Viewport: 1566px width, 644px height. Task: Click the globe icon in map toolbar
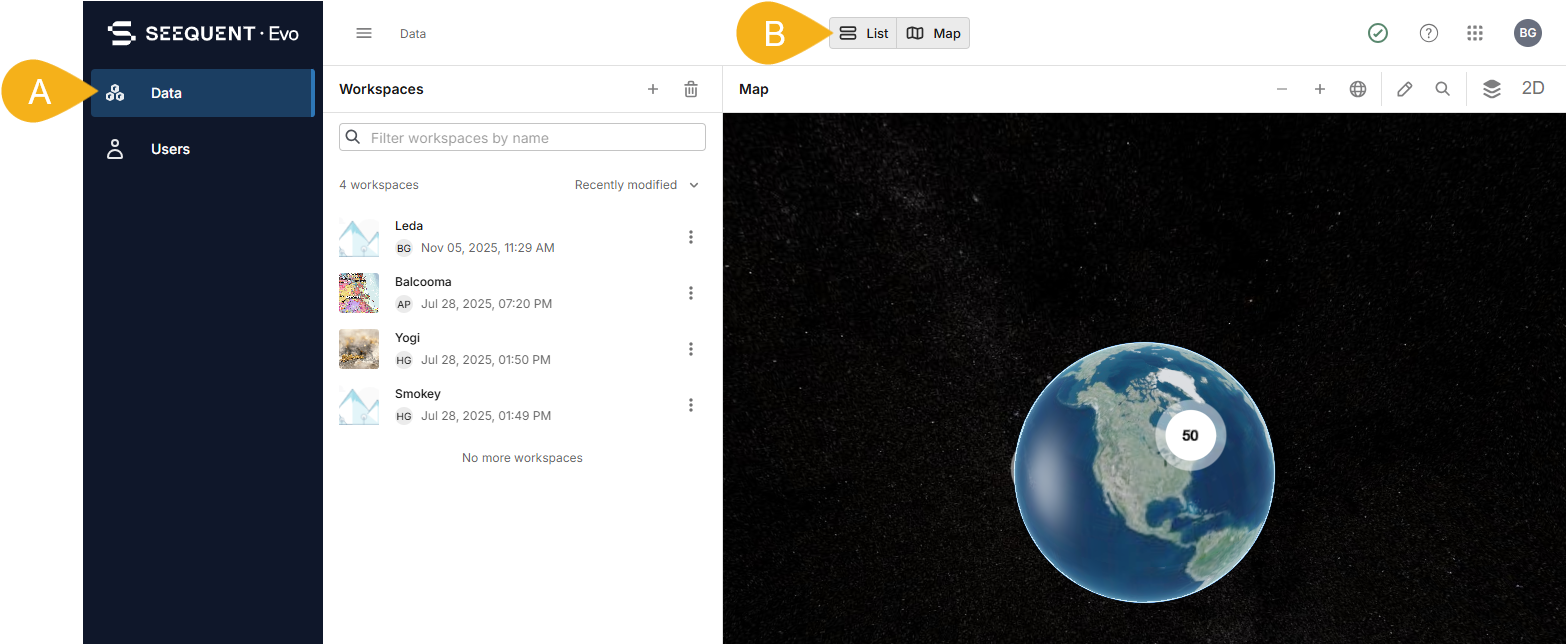point(1358,89)
